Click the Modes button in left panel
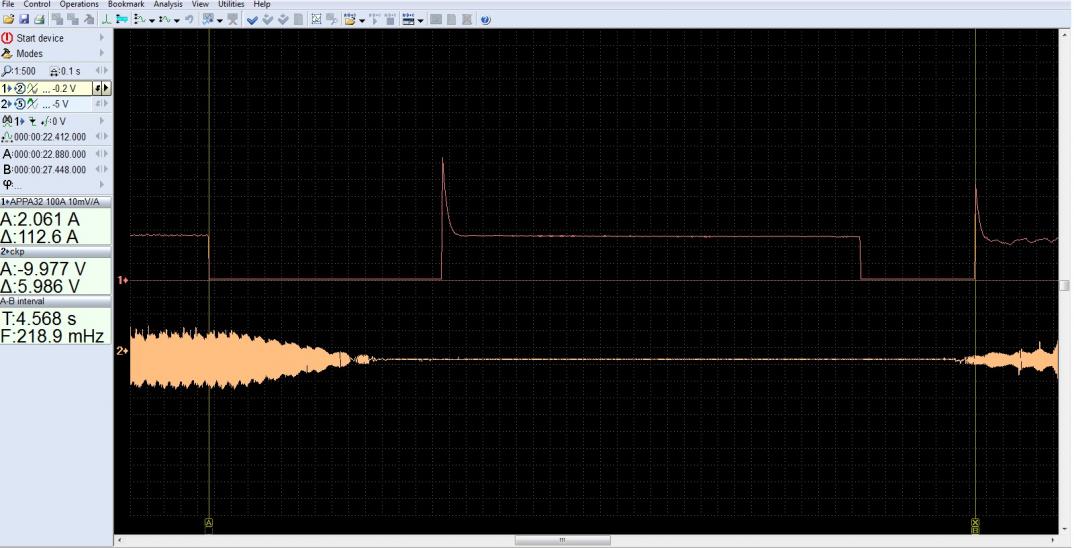 [30, 54]
